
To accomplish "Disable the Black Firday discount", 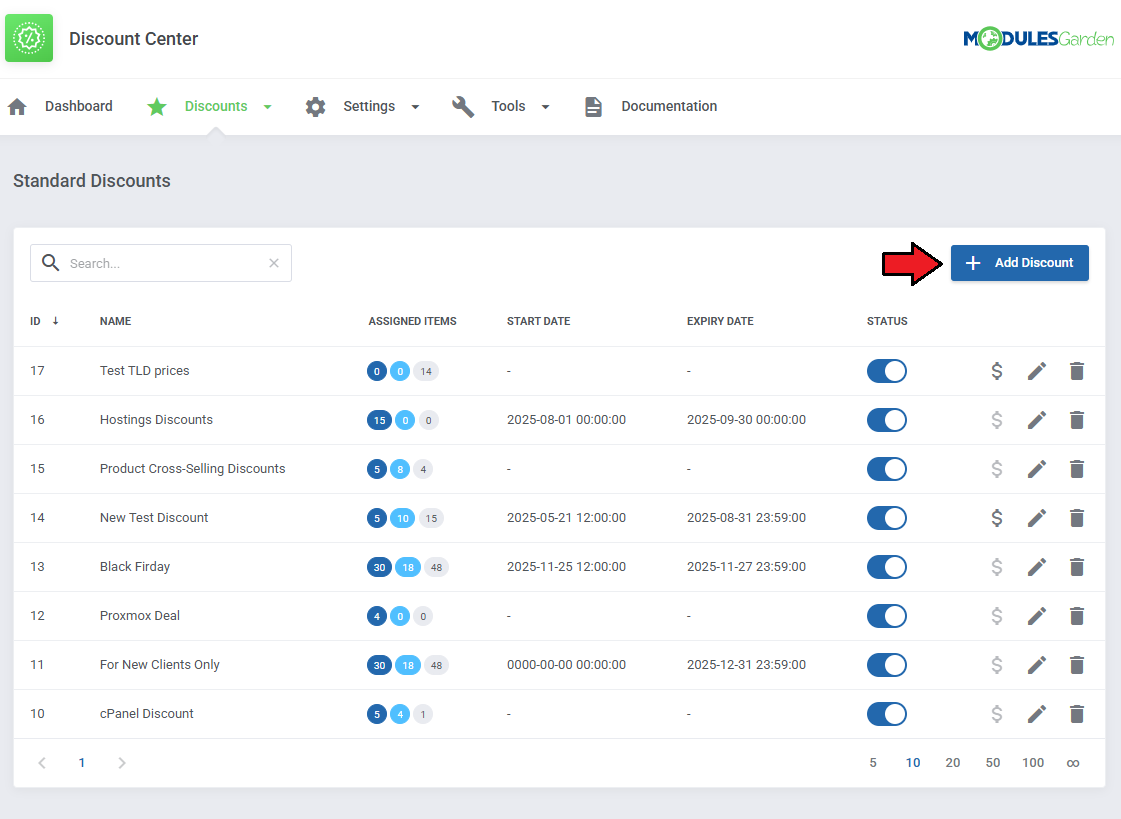I will pos(887,567).
